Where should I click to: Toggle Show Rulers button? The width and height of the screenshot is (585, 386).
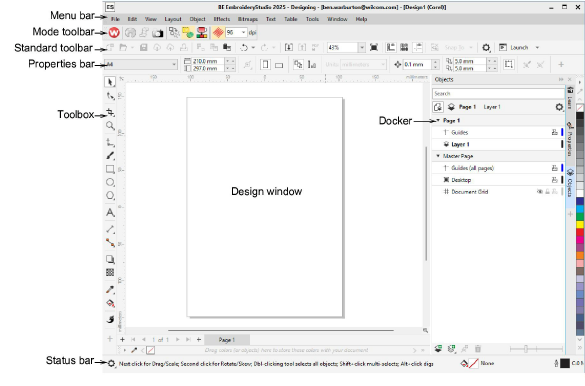(391, 47)
